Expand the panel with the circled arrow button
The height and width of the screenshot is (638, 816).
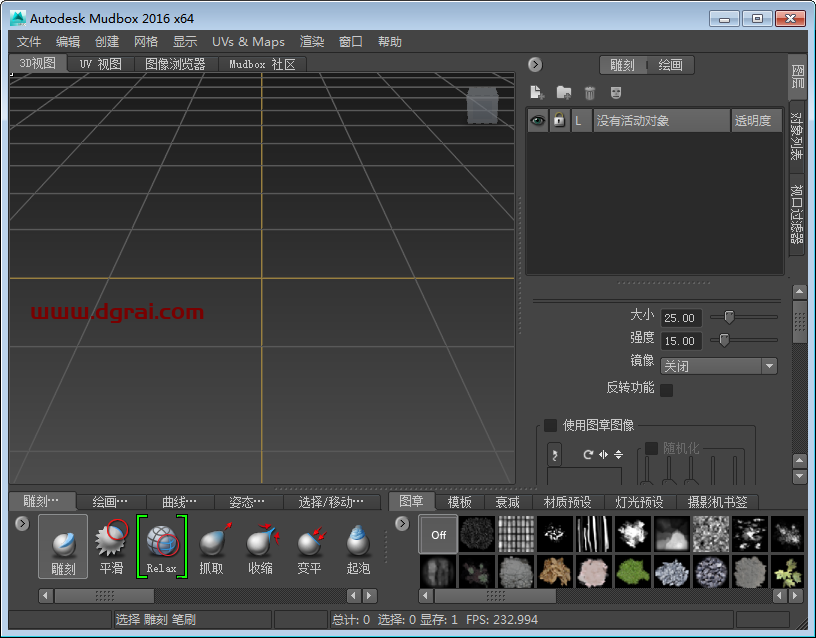(535, 65)
